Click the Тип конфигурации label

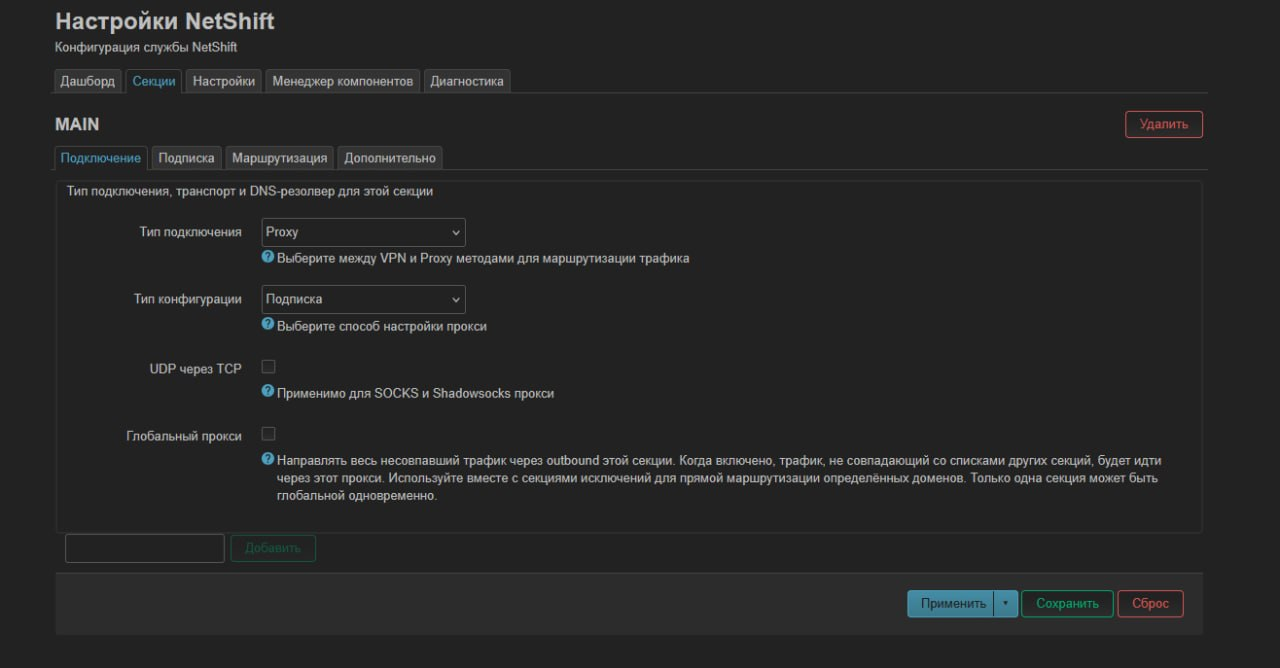point(188,299)
